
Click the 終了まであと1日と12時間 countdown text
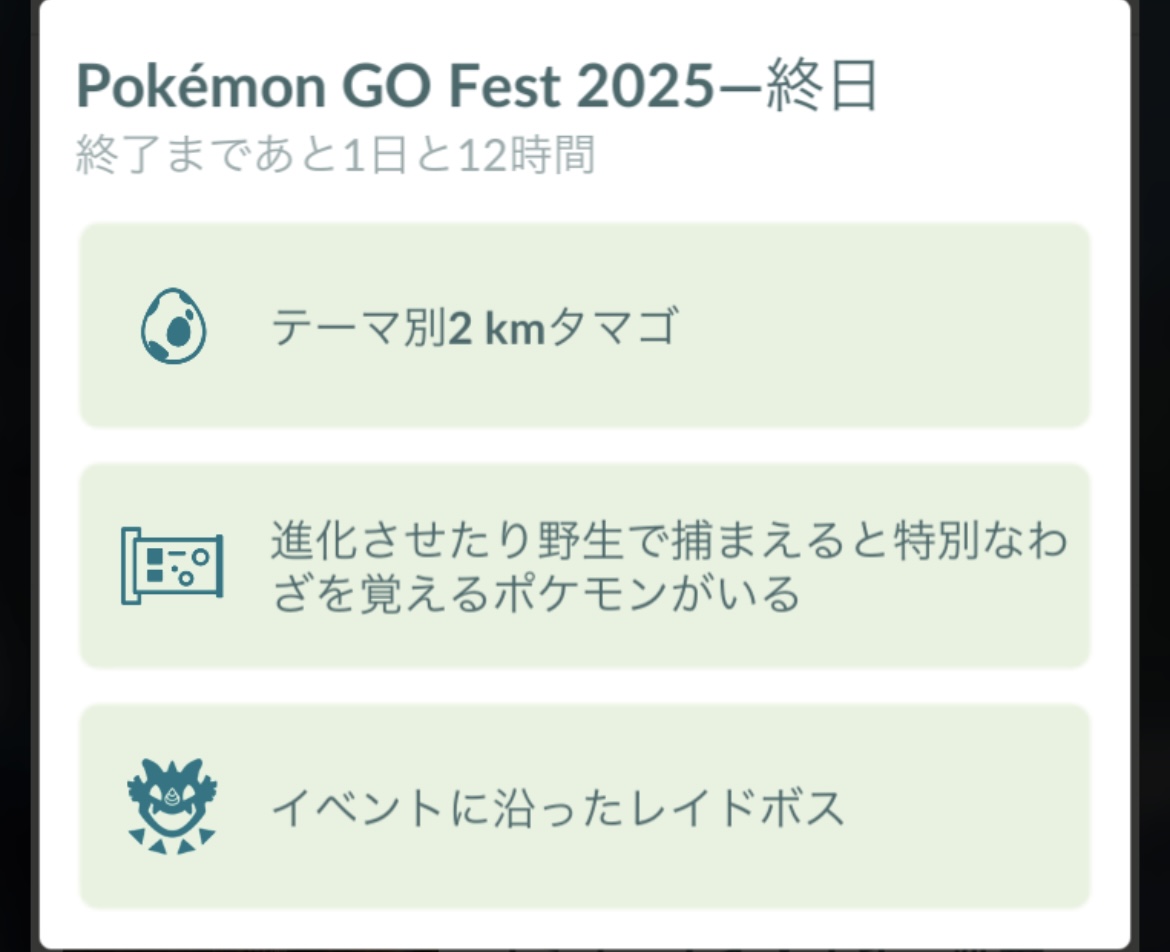click(x=335, y=156)
